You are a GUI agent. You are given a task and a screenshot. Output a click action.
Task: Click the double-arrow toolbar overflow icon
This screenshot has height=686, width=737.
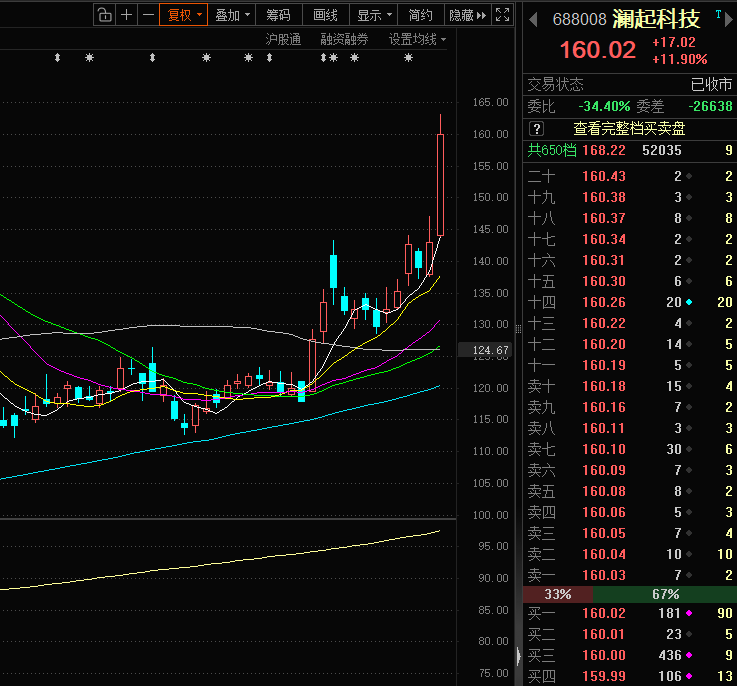tap(480, 15)
